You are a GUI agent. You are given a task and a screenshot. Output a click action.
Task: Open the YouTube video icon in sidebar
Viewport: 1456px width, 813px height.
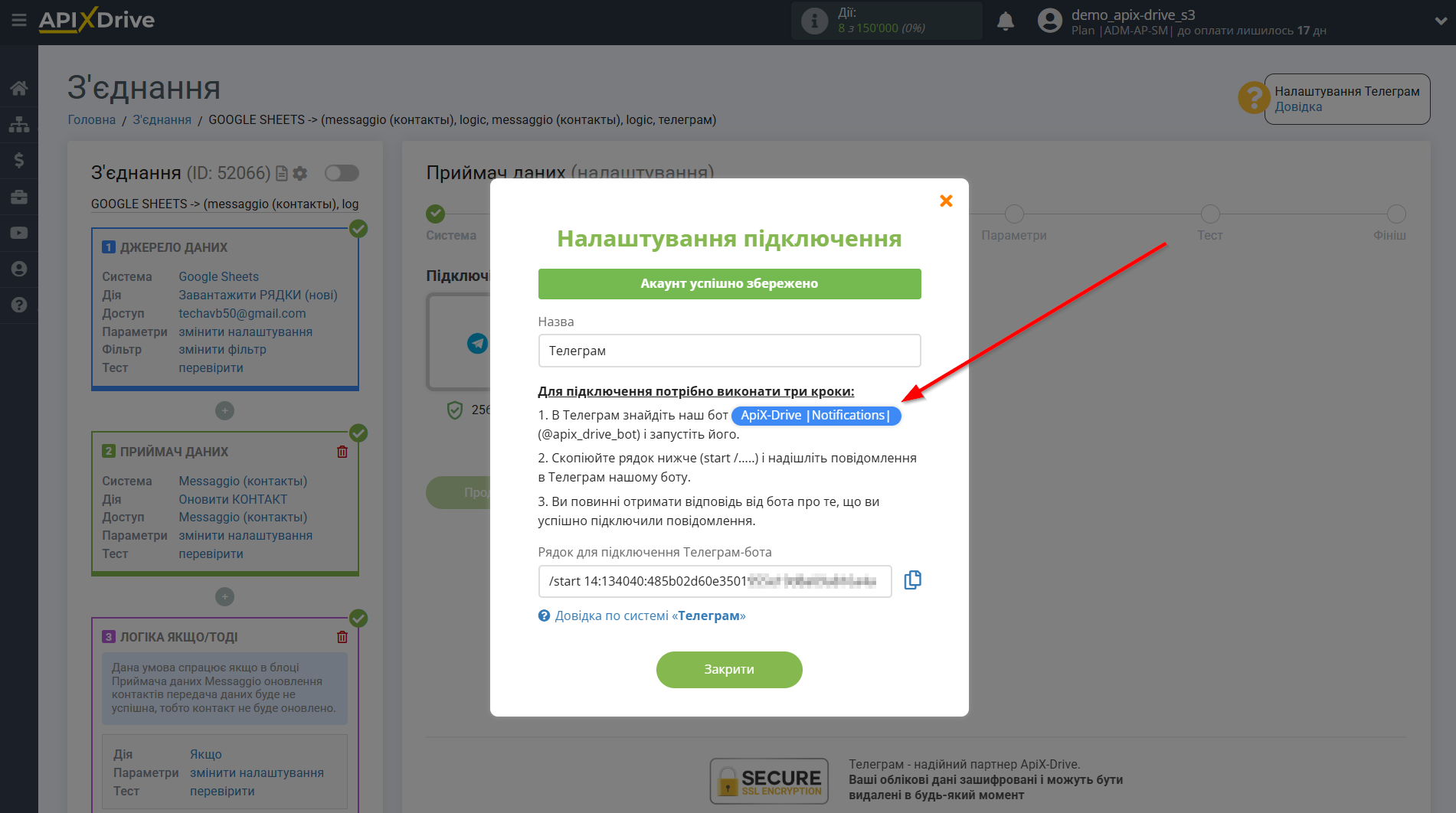19,233
